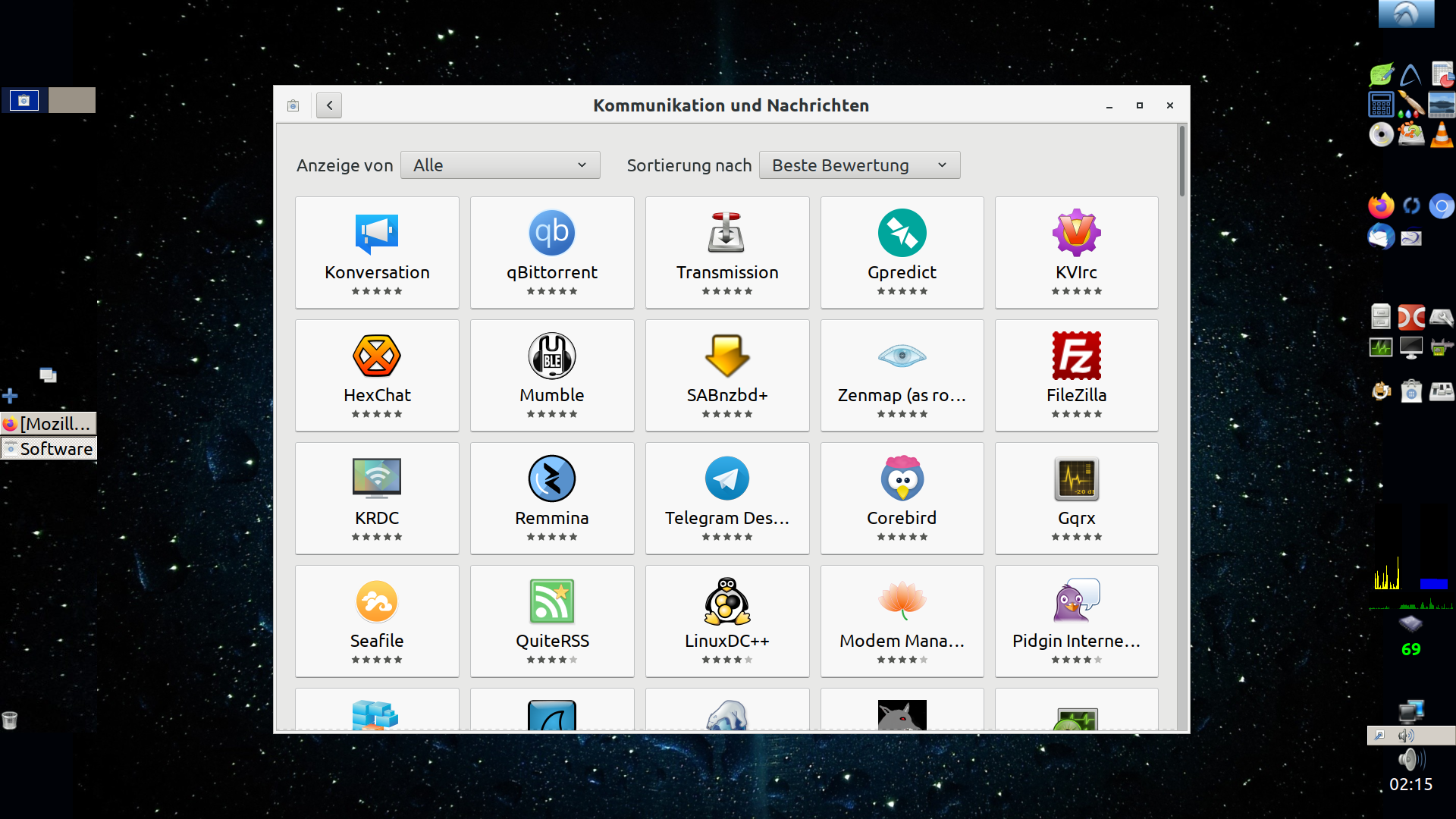Click the HexChat application icon
This screenshot has width=1456, height=819.
[377, 356]
